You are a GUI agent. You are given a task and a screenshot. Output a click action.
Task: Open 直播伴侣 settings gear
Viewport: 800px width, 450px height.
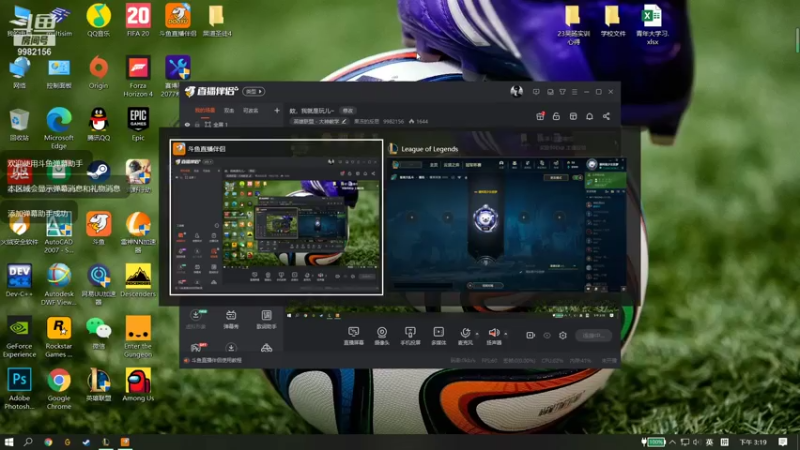coord(563,335)
